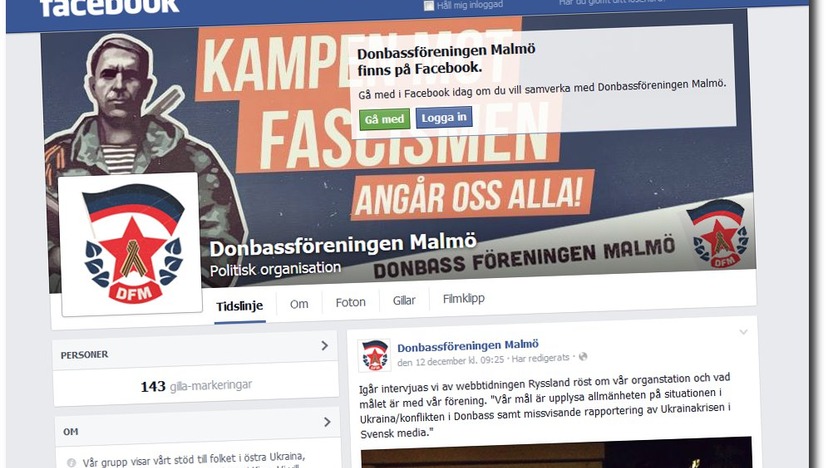Viewport: 828px width, 468px height.
Task: Click the Facebook logo in header
Action: point(109,7)
